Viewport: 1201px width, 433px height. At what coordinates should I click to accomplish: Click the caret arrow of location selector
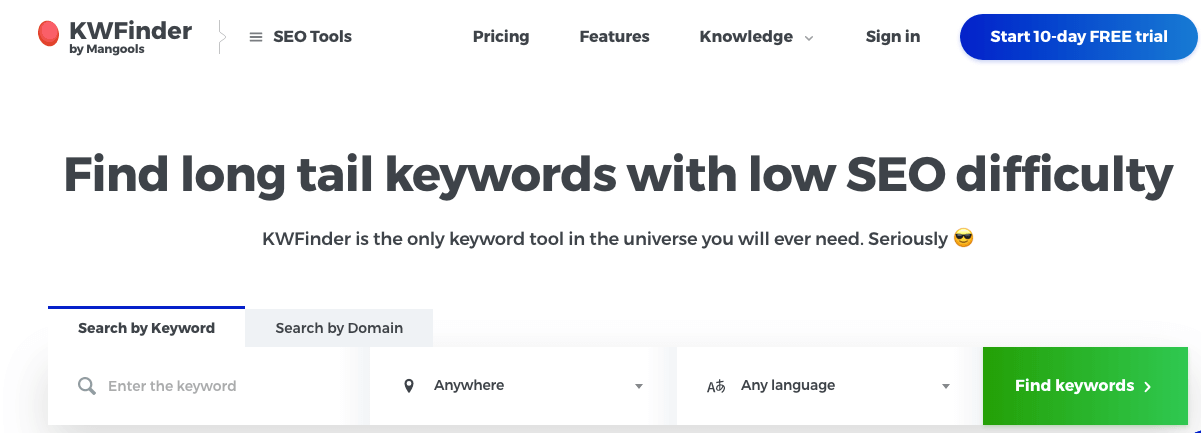pos(639,387)
